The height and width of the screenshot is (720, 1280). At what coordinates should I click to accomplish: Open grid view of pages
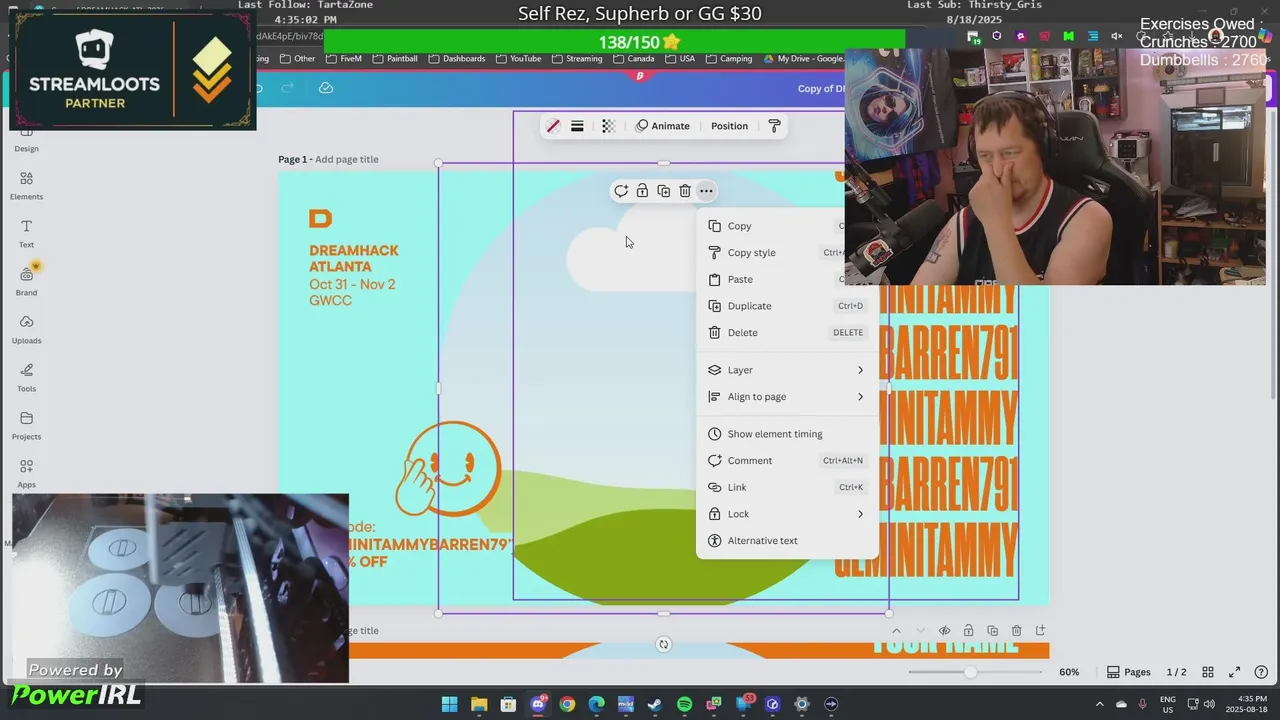[x=1208, y=672]
